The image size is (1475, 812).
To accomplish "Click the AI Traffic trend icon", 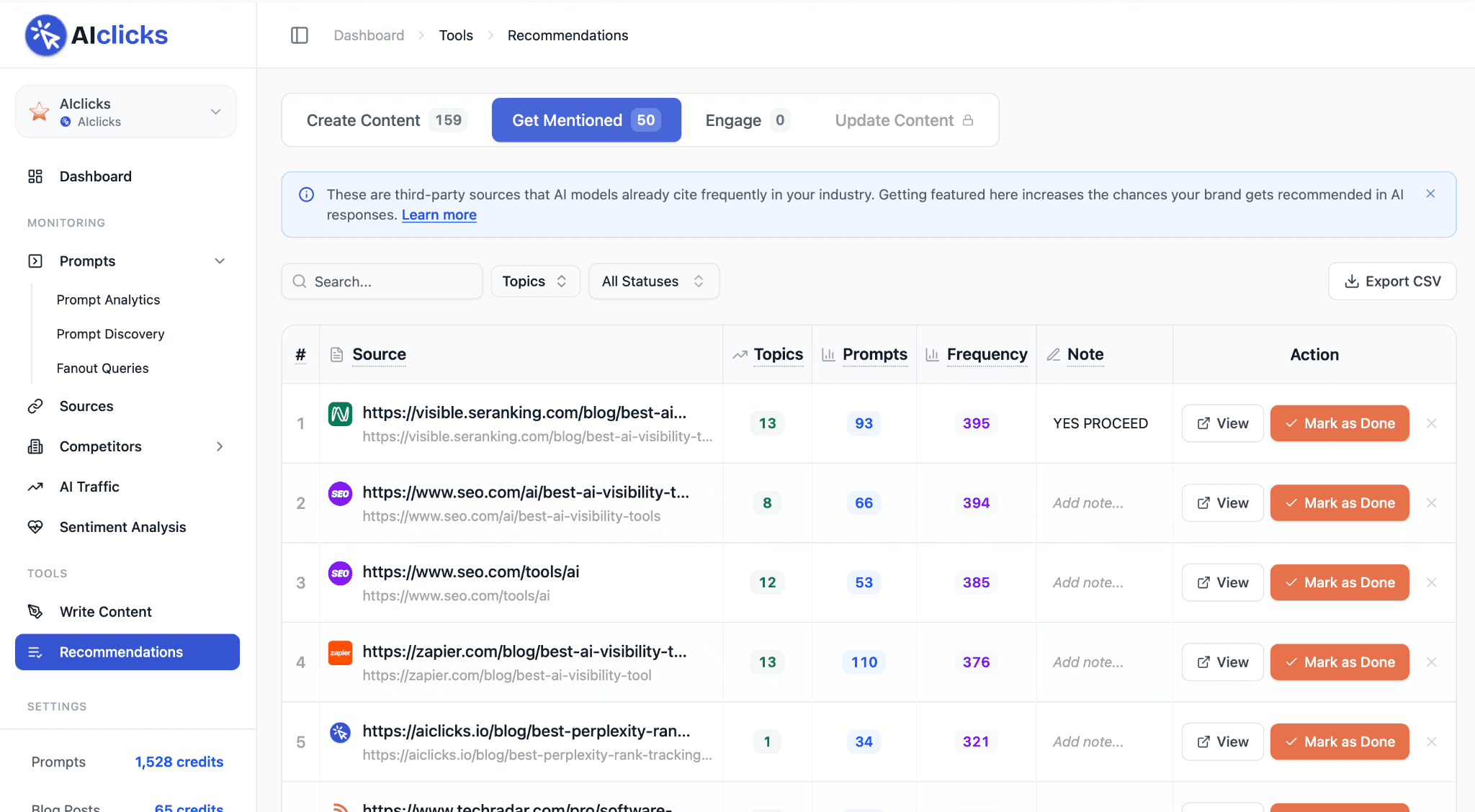I will (x=35, y=487).
